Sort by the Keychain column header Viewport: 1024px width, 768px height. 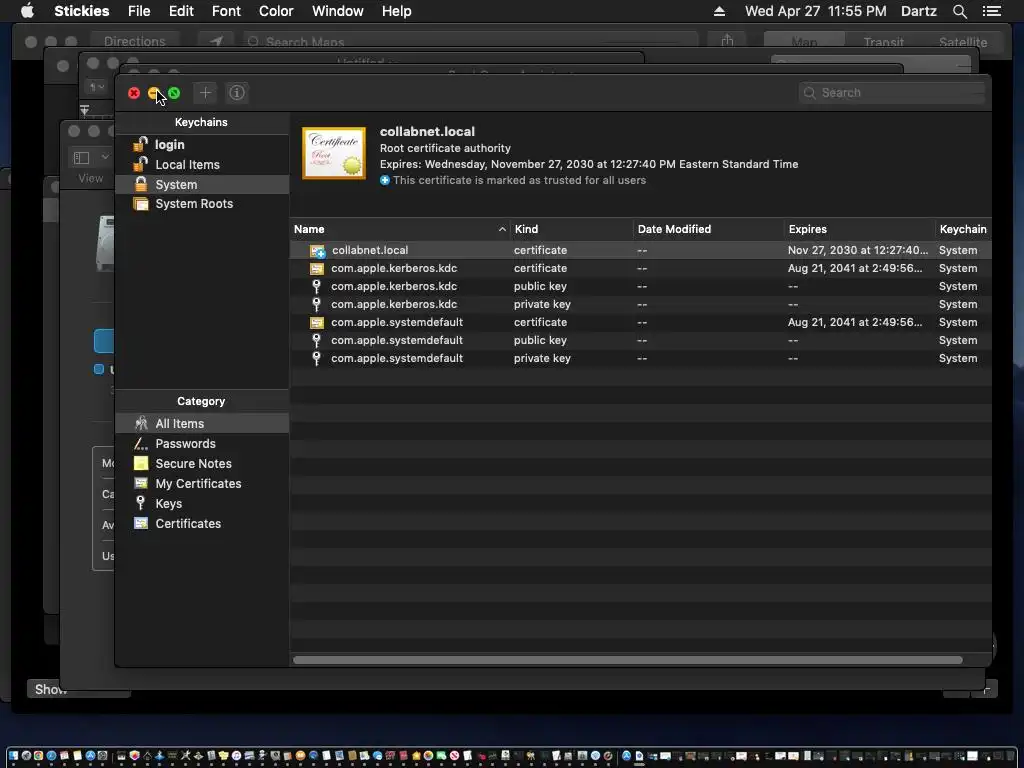[963, 229]
